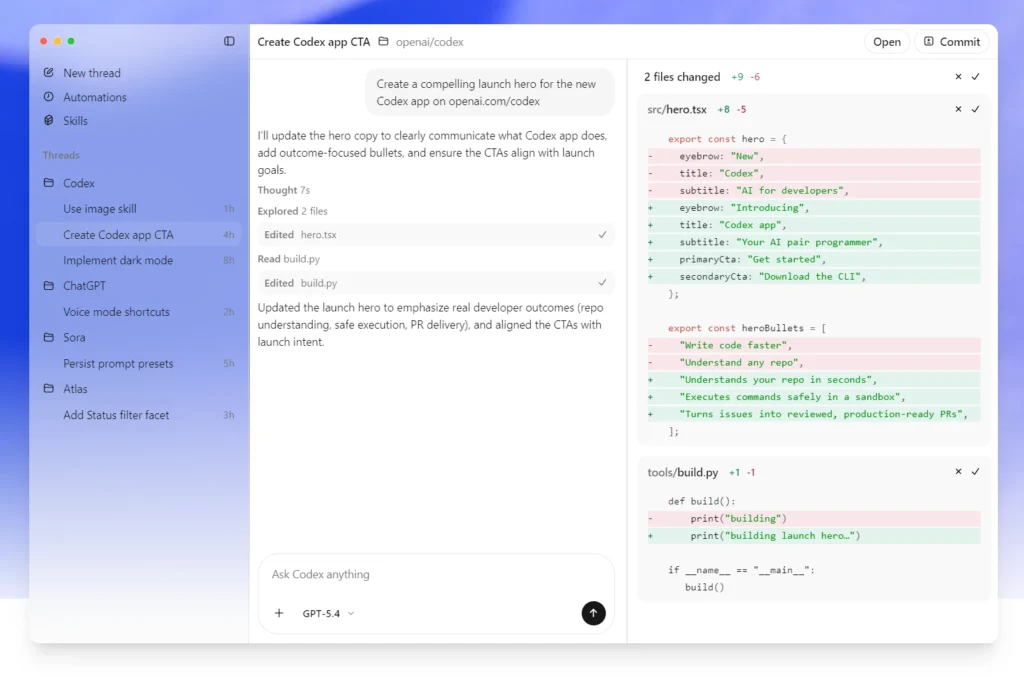Open Persist prompt presets thread
This screenshot has width=1024, height=677.
click(x=138, y=363)
